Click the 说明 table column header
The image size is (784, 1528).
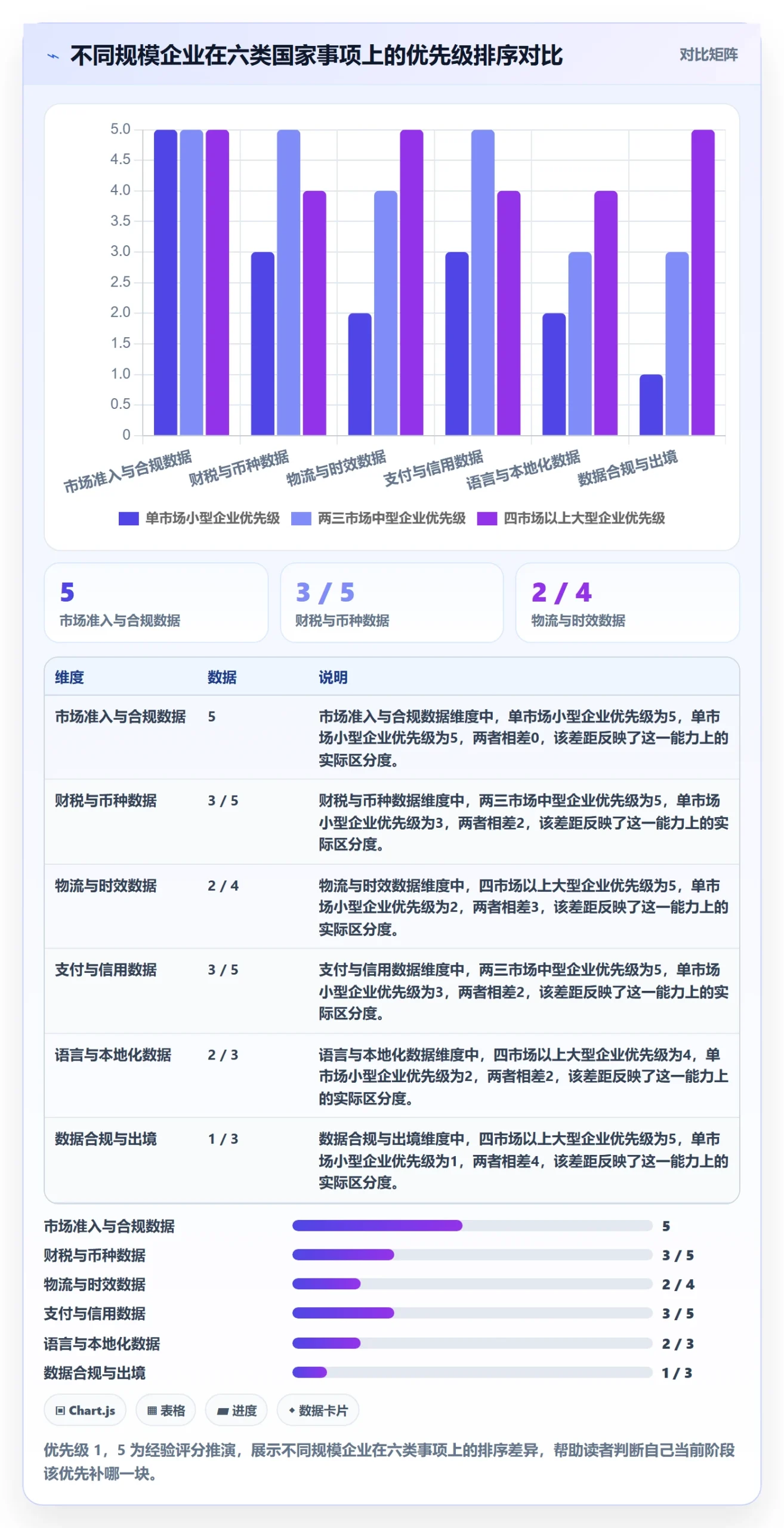point(333,677)
